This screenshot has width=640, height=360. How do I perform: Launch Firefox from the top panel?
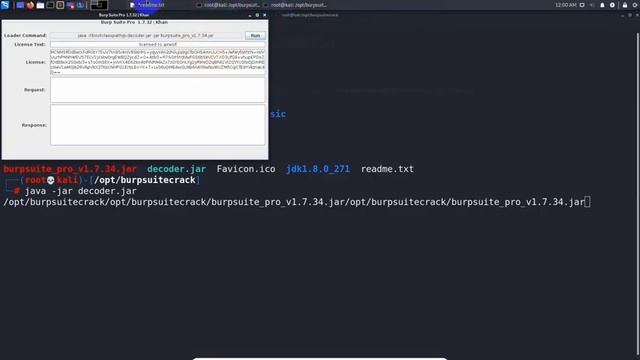pos(30,5)
